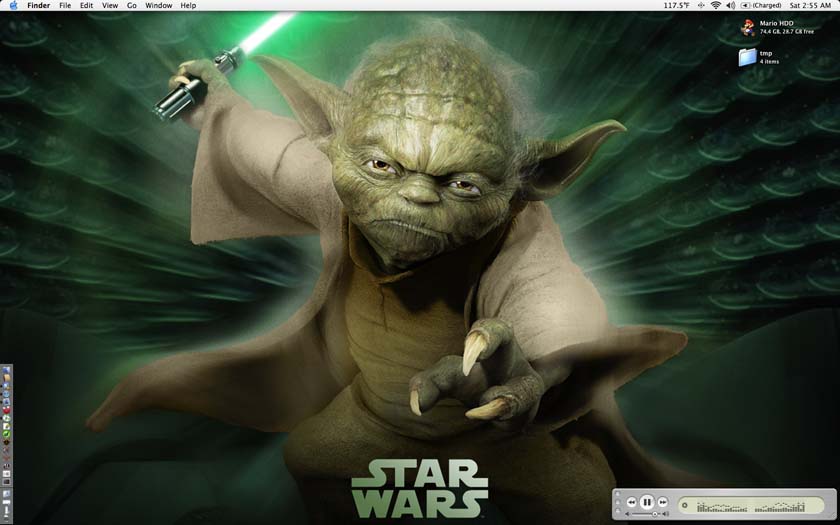The height and width of the screenshot is (525, 840).
Task: Open the Go menu
Action: 132,5
